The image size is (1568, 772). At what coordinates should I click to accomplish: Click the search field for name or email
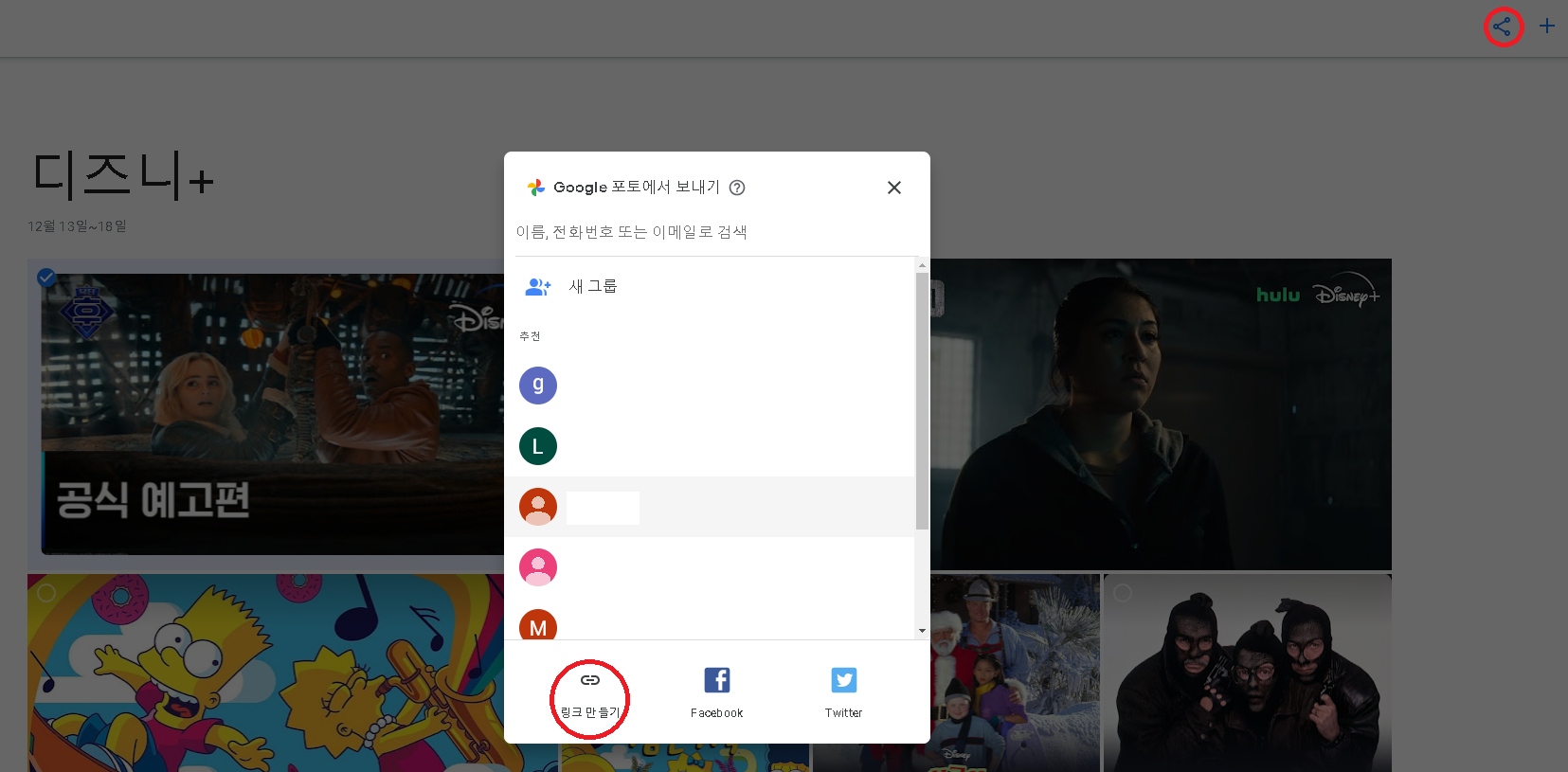tap(715, 232)
